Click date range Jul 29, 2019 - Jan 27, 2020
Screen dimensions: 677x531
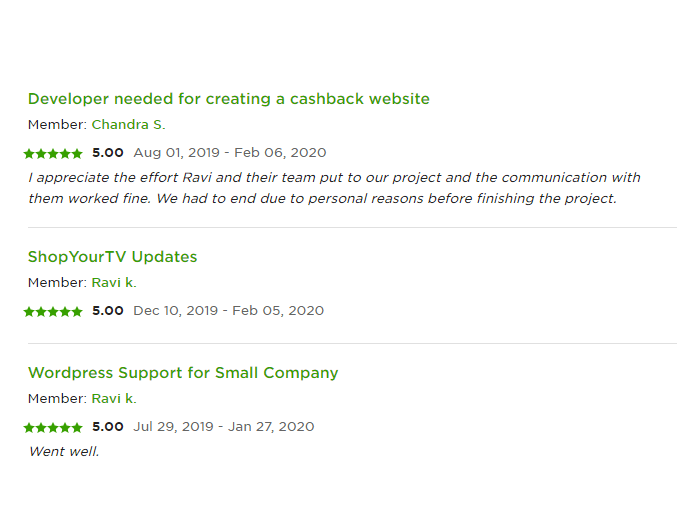tap(224, 427)
